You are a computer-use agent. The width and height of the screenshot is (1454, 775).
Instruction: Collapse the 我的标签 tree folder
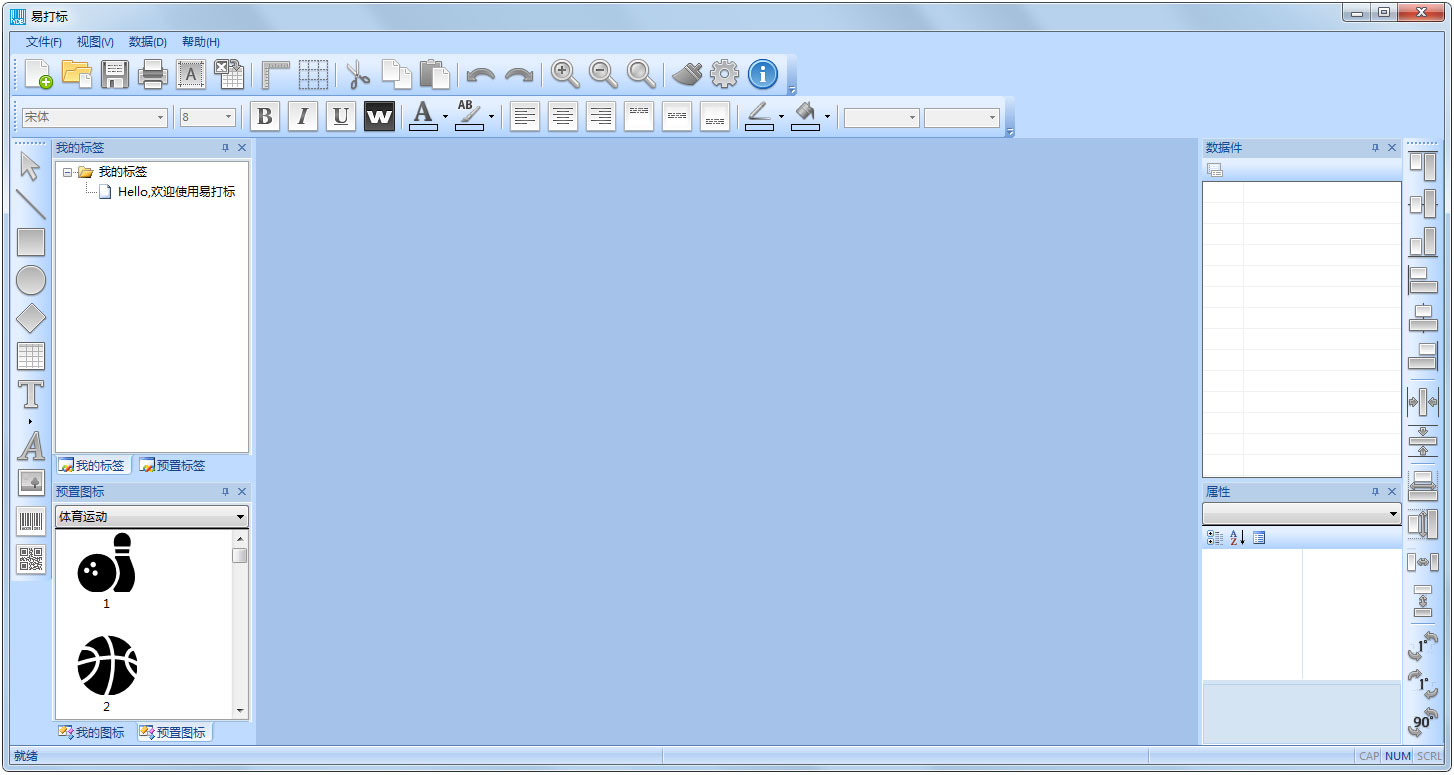[x=67, y=172]
